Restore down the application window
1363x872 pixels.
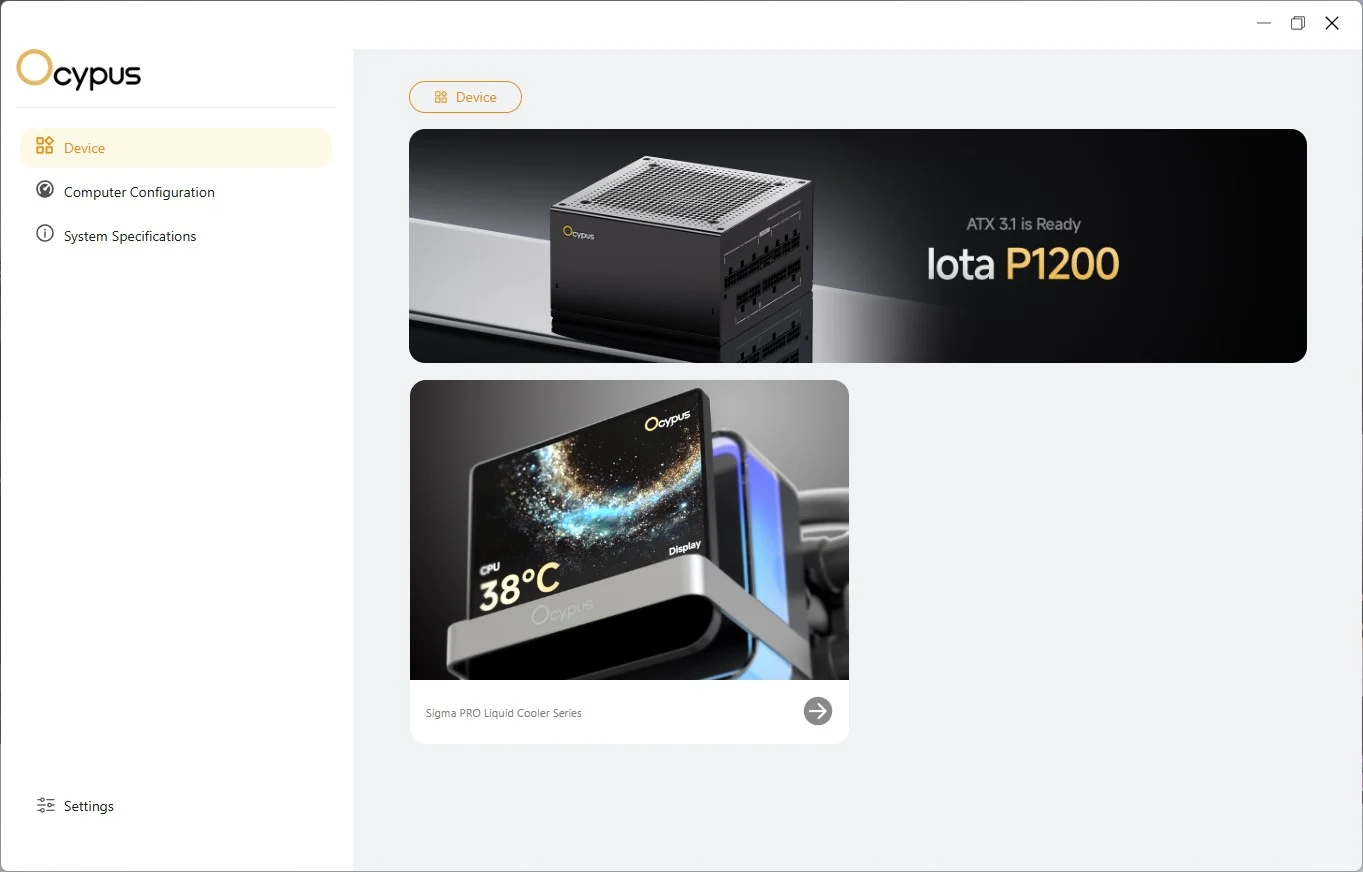(x=1298, y=23)
